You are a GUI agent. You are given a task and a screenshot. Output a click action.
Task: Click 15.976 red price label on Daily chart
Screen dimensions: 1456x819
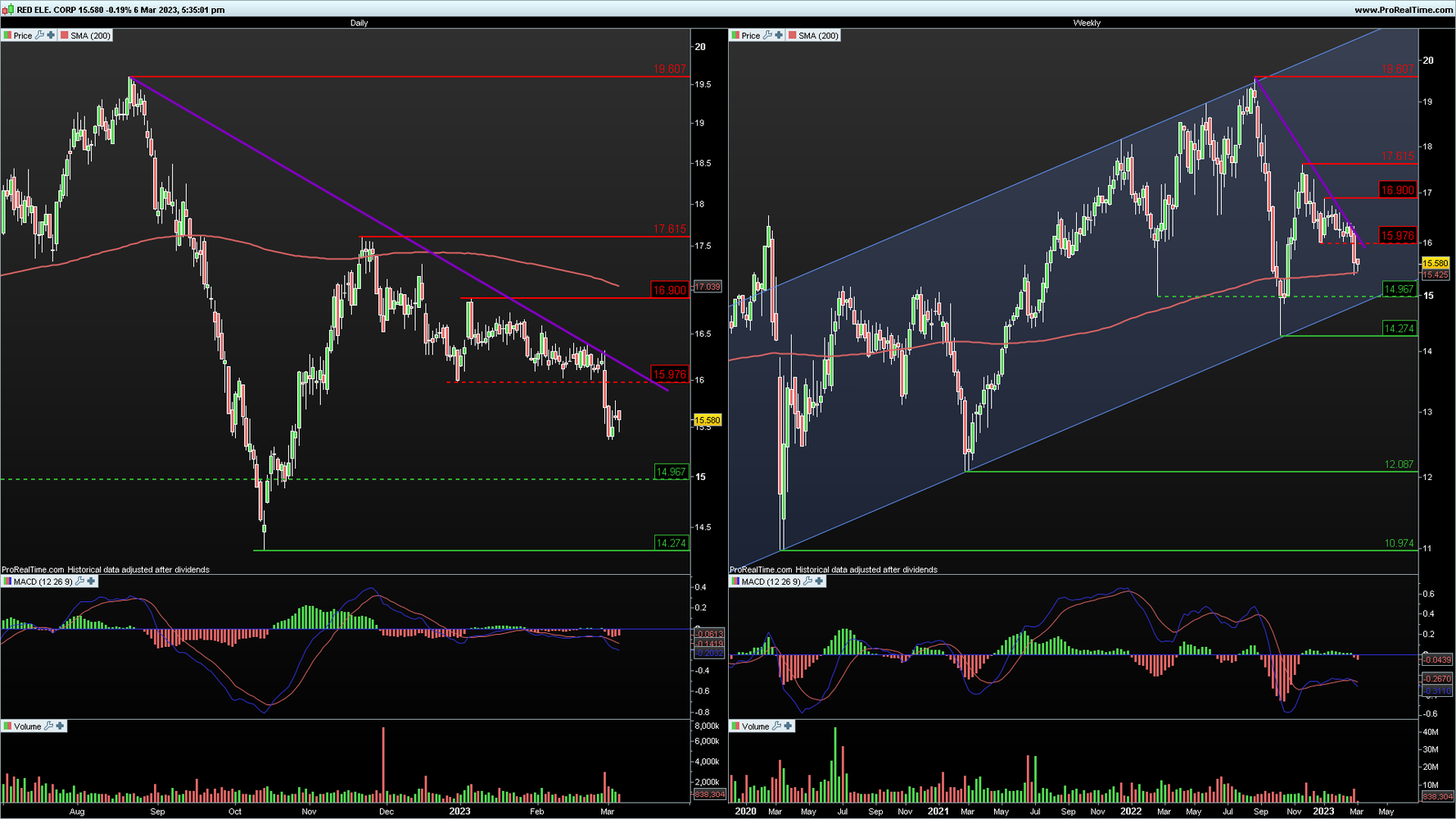pyautogui.click(x=670, y=374)
